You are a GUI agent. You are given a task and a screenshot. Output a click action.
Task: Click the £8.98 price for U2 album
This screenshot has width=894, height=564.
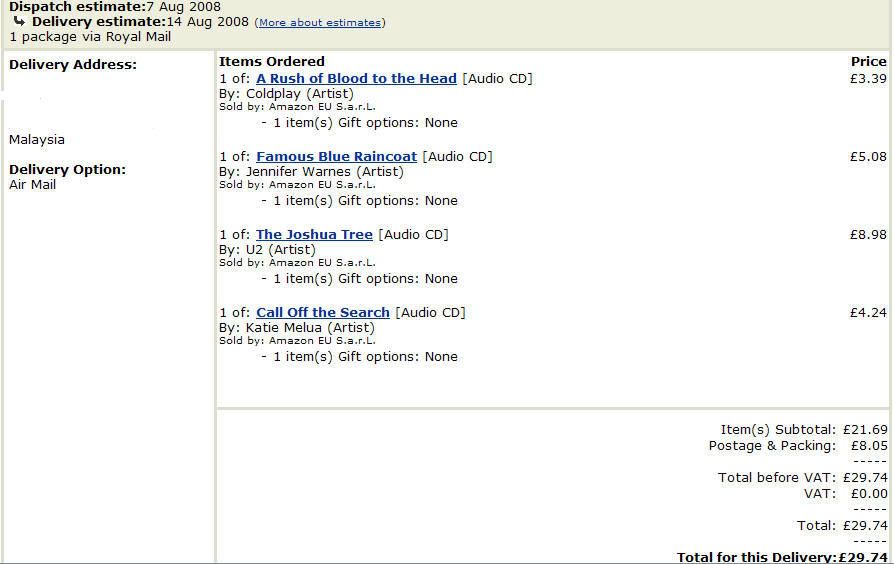click(868, 234)
